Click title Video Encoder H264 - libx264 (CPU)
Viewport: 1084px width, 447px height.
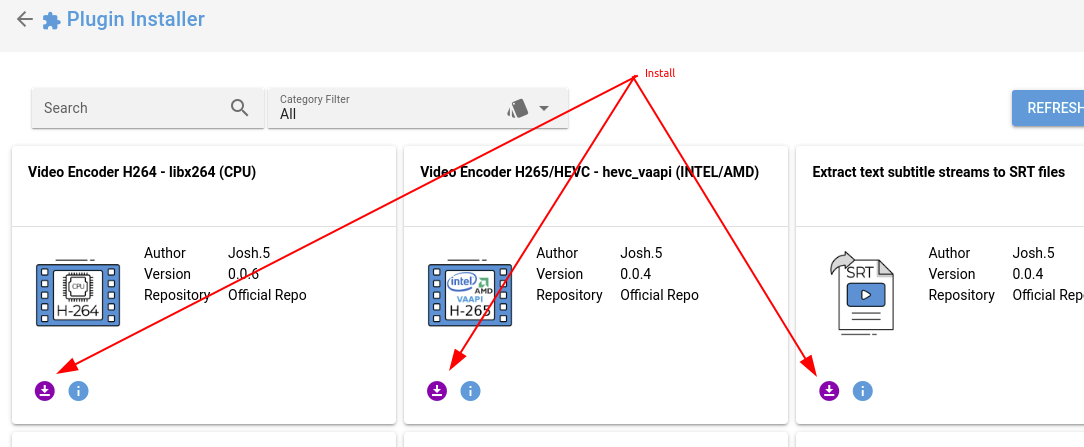pyautogui.click(x=142, y=172)
